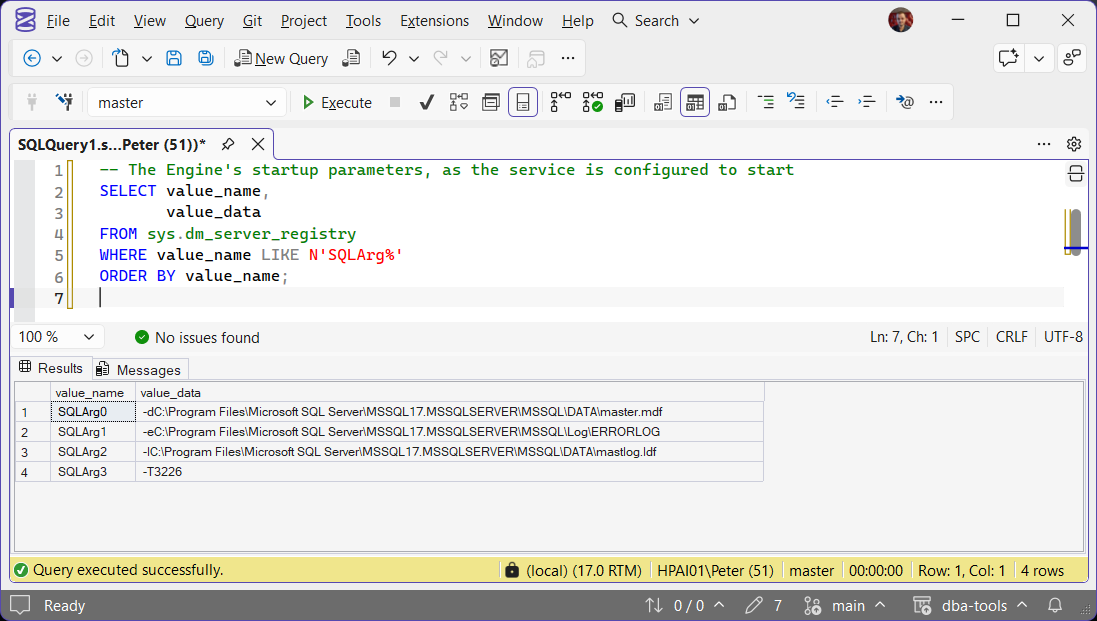Select the SQLArg3 cell
This screenshot has height=621, width=1097.
click(x=92, y=471)
